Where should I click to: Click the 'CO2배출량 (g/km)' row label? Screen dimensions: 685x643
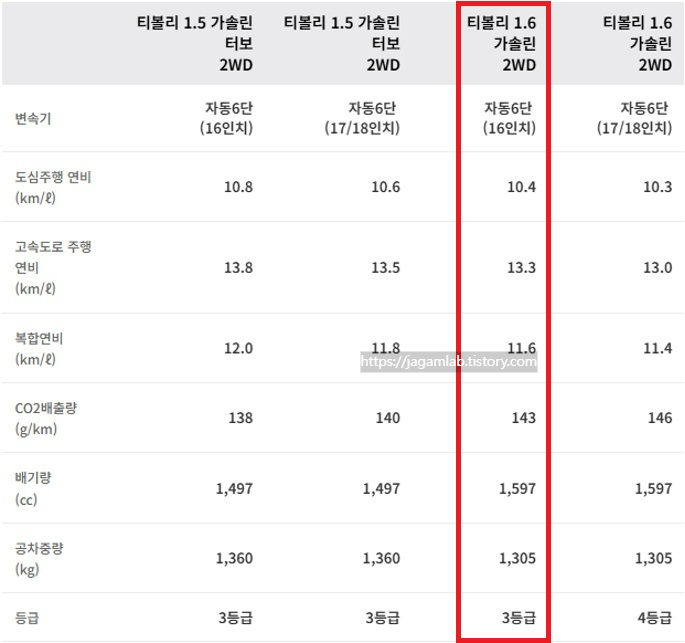[45, 418]
